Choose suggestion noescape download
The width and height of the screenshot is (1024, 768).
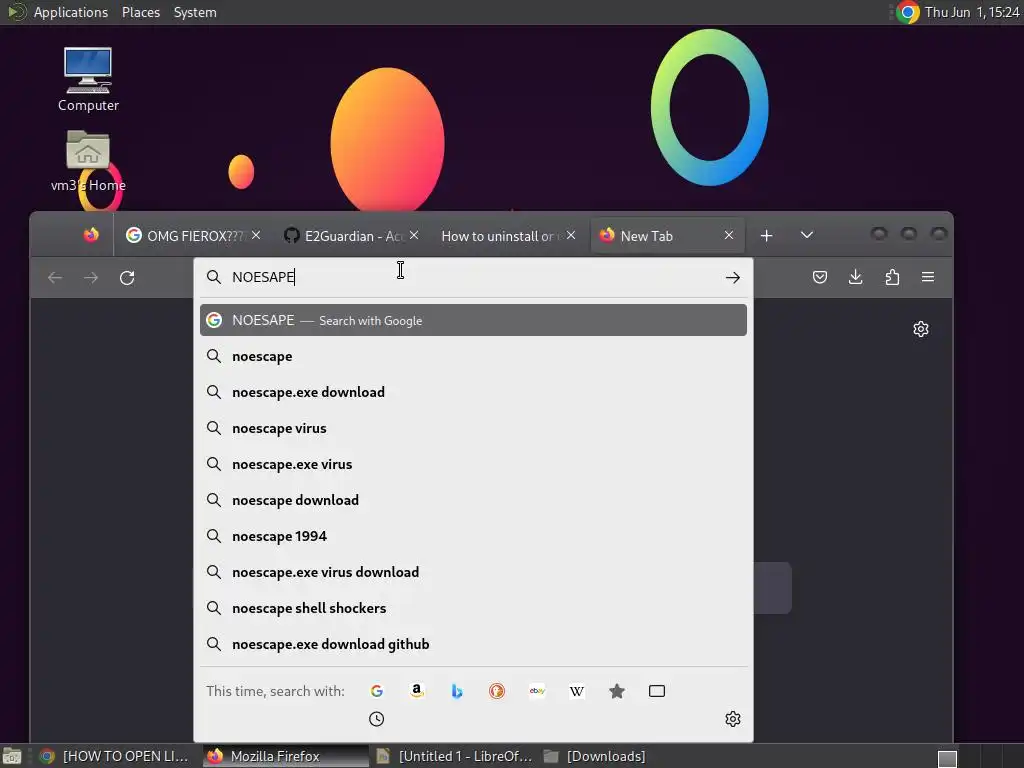tap(473, 500)
